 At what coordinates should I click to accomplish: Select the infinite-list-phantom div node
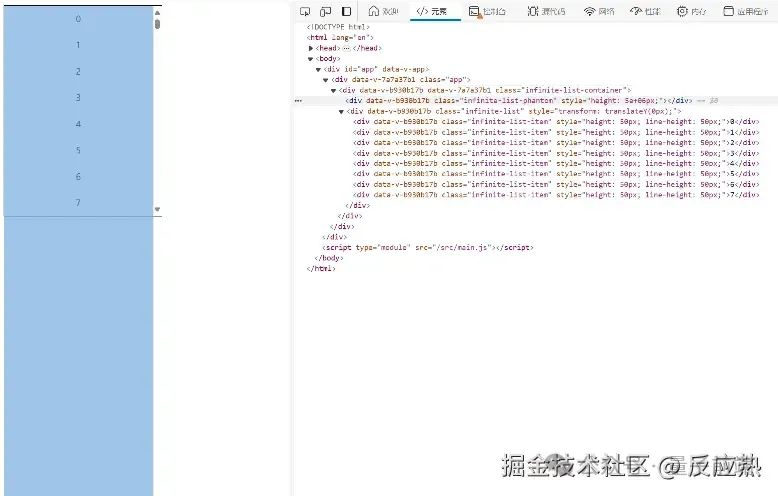click(519, 101)
